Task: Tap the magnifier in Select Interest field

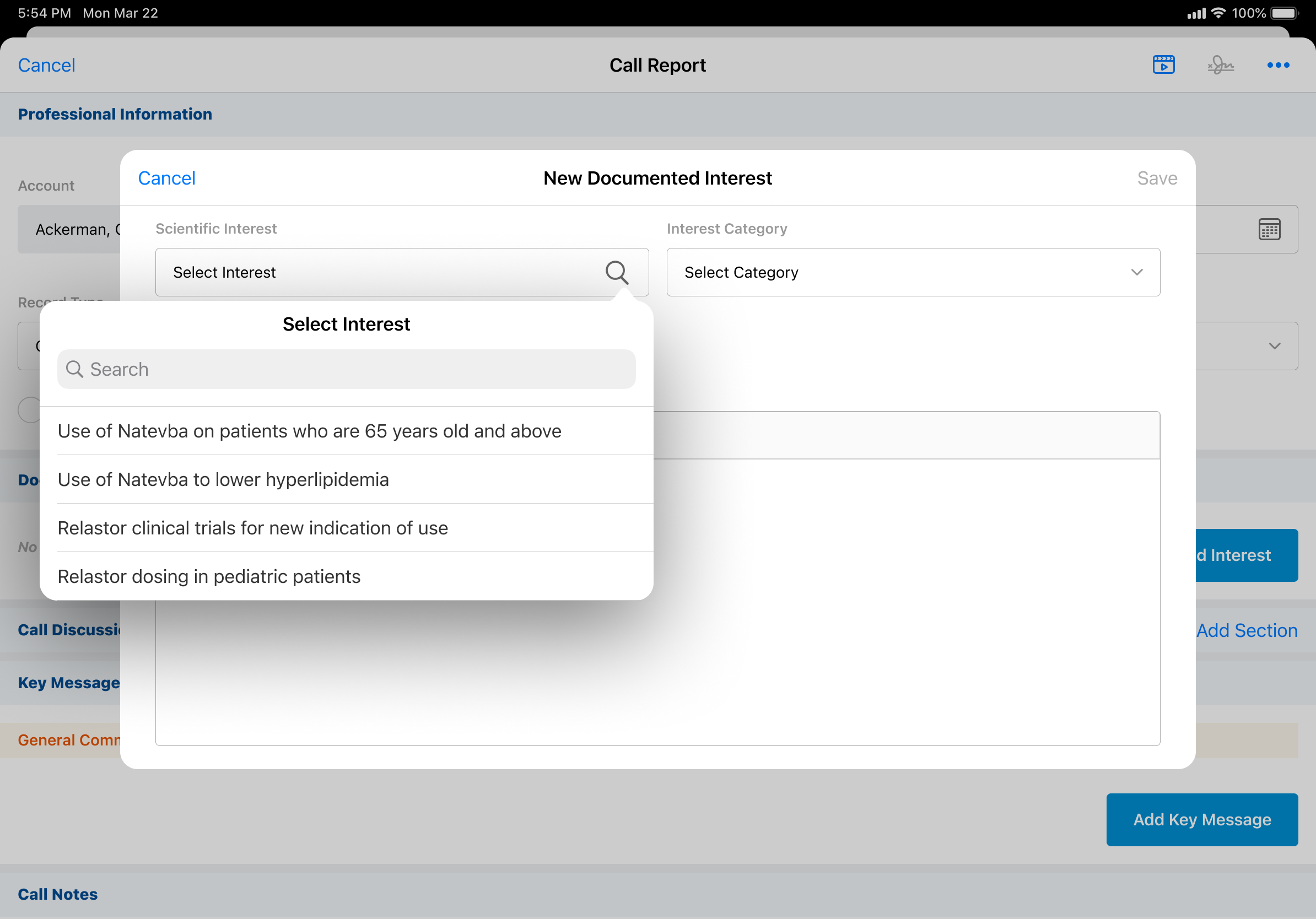Action: coord(617,272)
